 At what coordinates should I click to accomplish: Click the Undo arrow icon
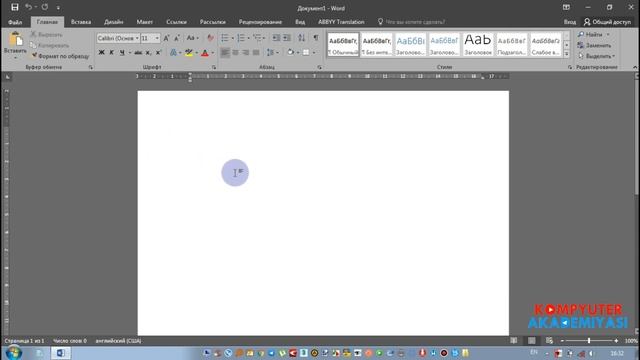click(x=28, y=7)
